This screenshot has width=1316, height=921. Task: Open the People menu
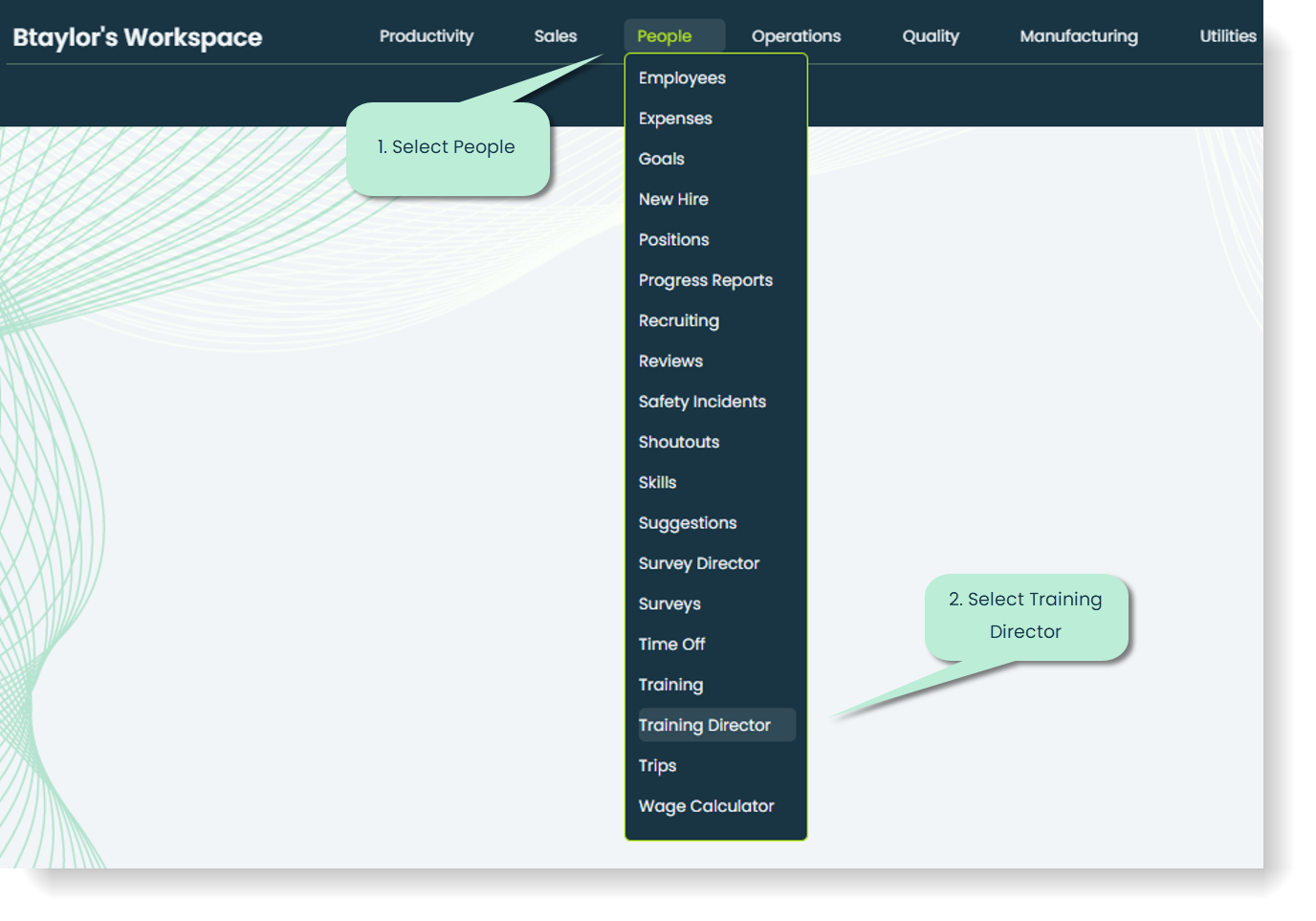click(x=673, y=35)
